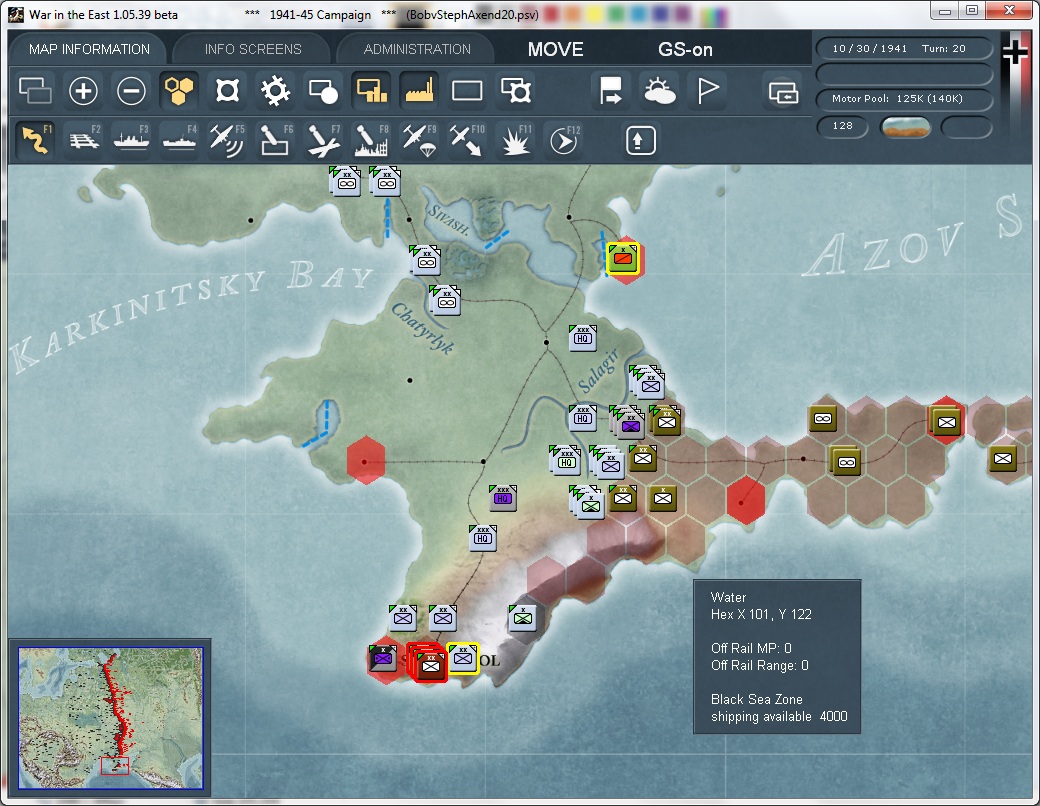The image size is (1040, 806).
Task: Click the terrain preview oval
Action: point(905,127)
